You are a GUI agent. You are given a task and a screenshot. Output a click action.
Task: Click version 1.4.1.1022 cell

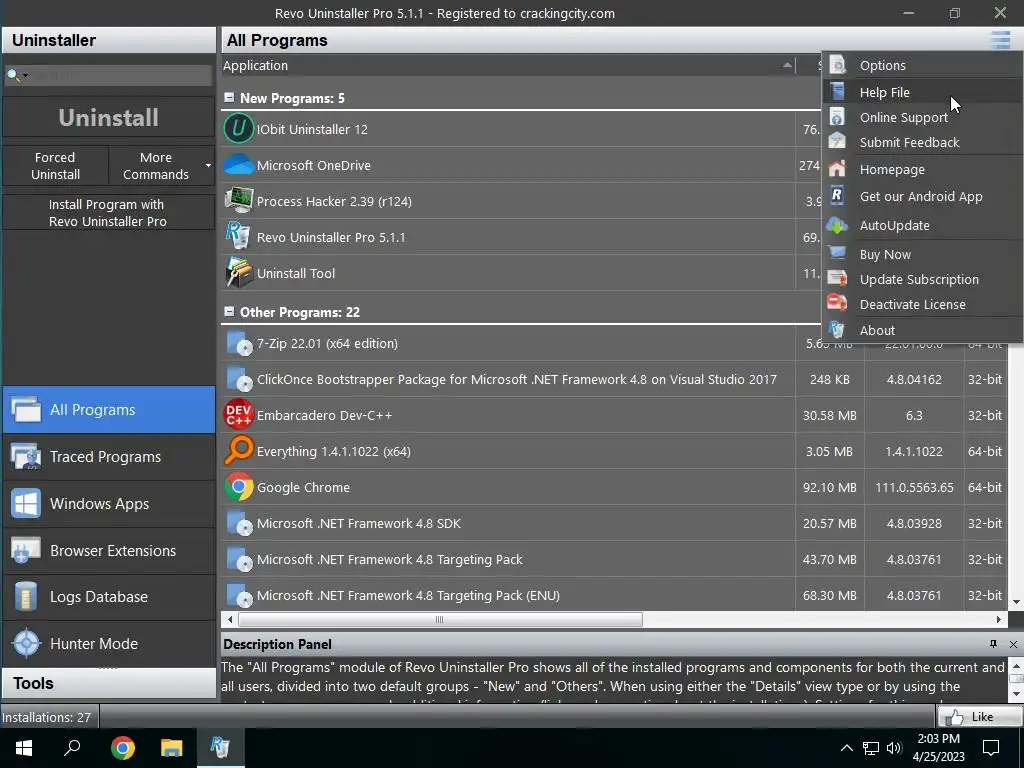tap(914, 451)
